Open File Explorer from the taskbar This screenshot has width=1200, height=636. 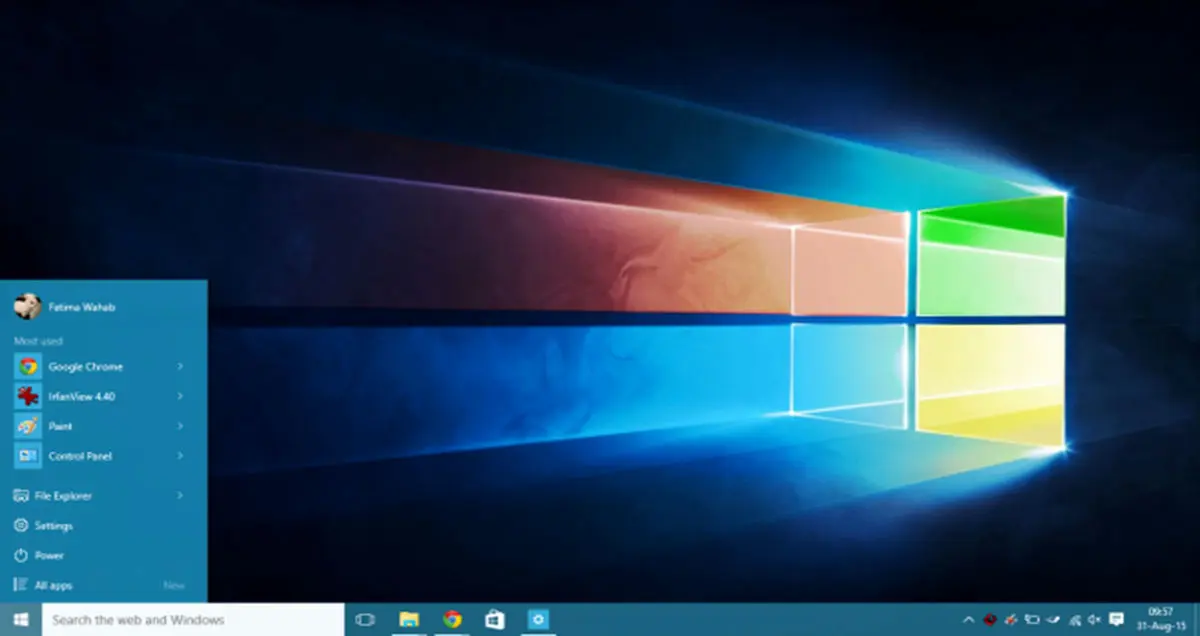coord(408,620)
